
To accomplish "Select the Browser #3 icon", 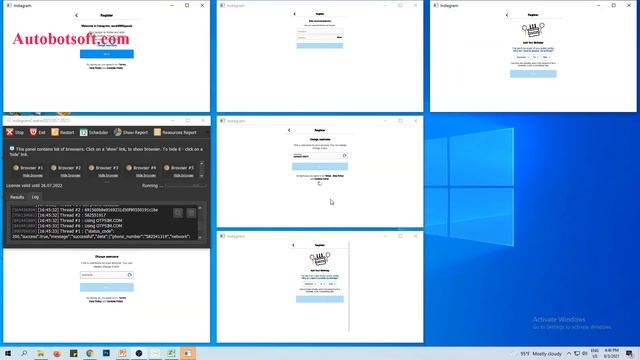I will coord(91,168).
